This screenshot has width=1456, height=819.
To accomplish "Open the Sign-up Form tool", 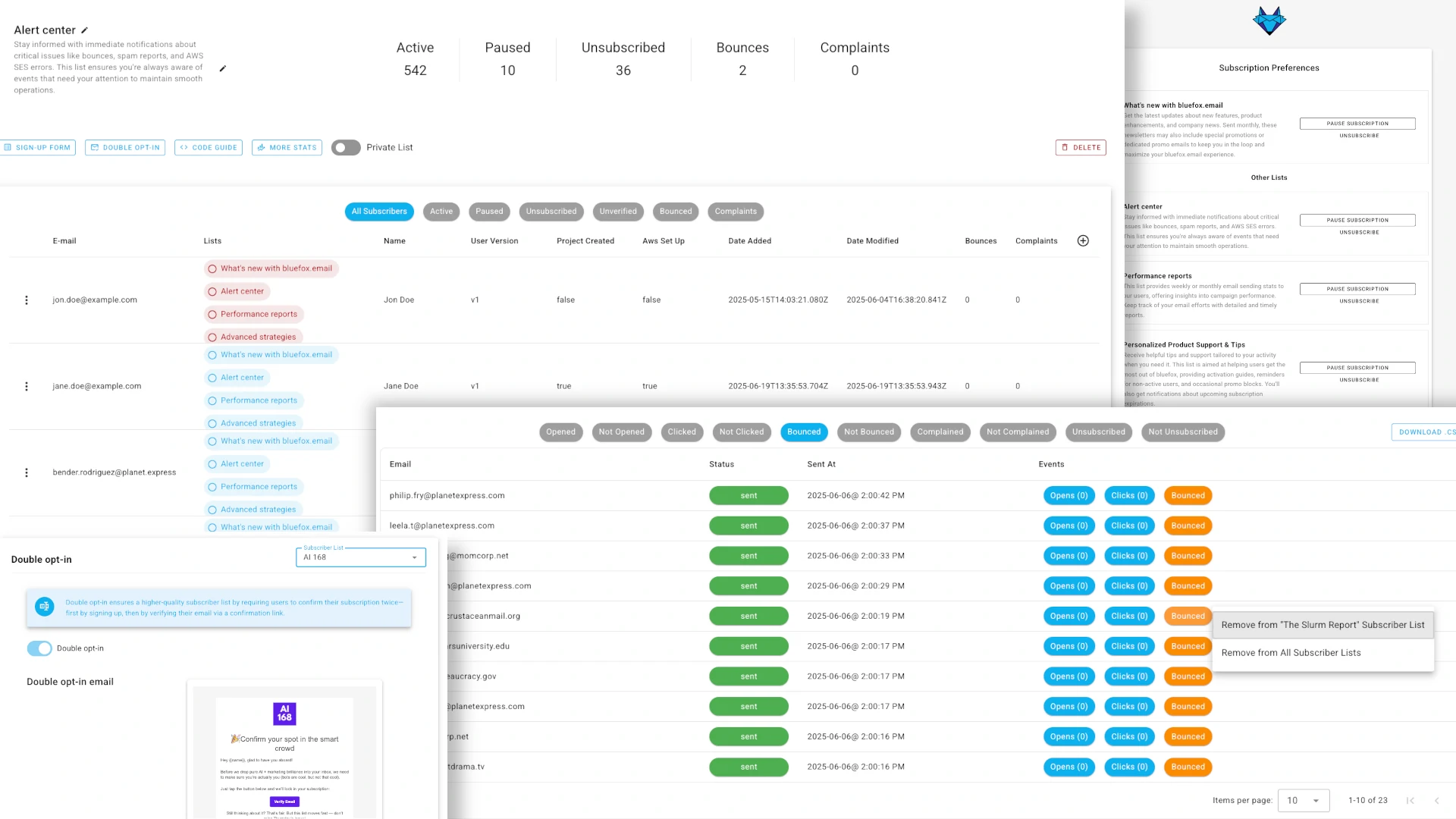I will (x=38, y=147).
